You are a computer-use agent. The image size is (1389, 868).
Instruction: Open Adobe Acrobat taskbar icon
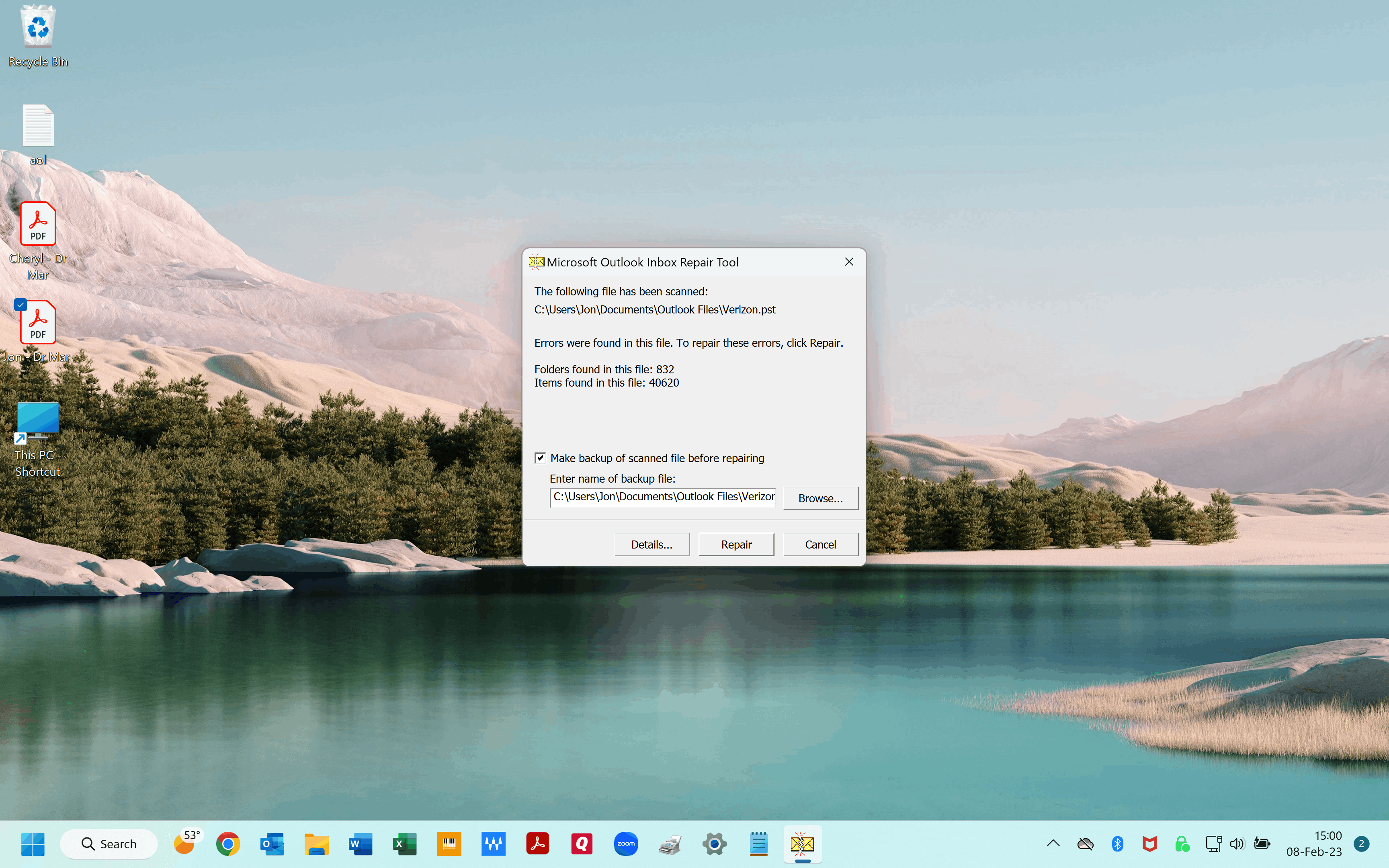click(x=537, y=844)
